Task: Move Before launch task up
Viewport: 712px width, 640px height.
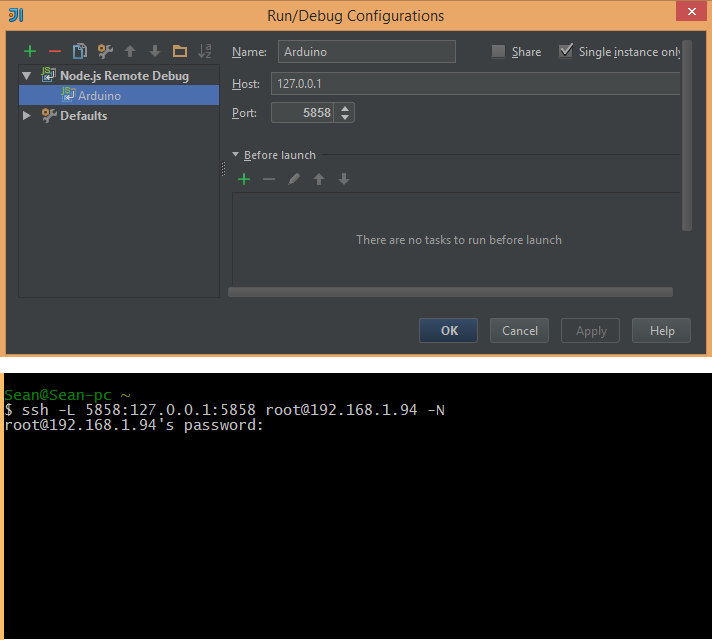Action: click(319, 179)
